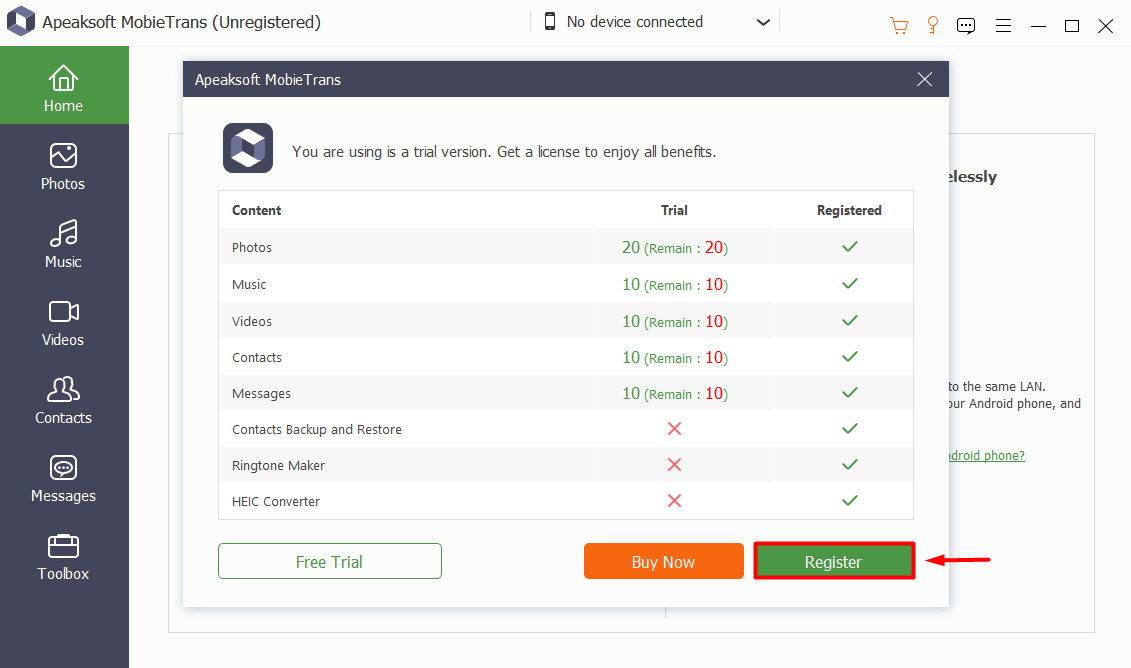This screenshot has width=1131, height=668.
Task: Switch to the Messages section
Action: (x=63, y=478)
